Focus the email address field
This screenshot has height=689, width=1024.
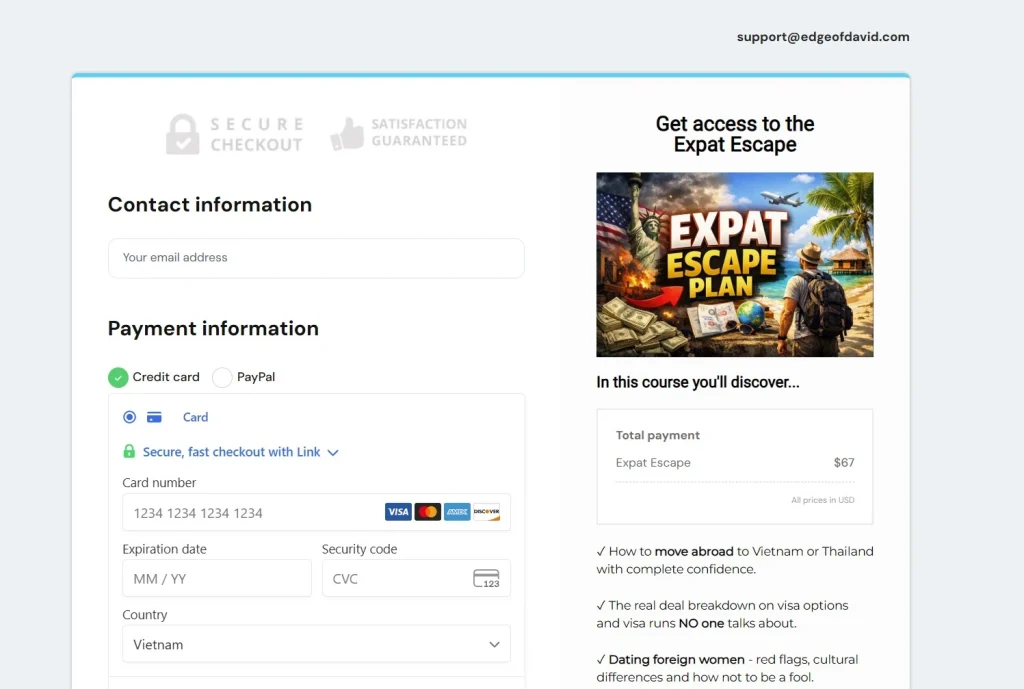coord(316,258)
